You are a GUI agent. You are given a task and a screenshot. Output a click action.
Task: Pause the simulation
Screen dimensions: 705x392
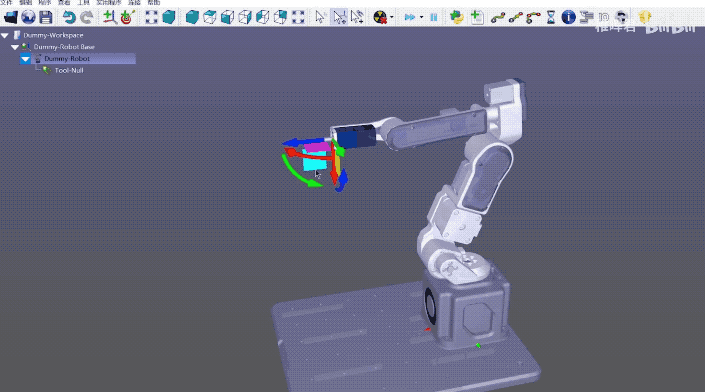(x=434, y=18)
